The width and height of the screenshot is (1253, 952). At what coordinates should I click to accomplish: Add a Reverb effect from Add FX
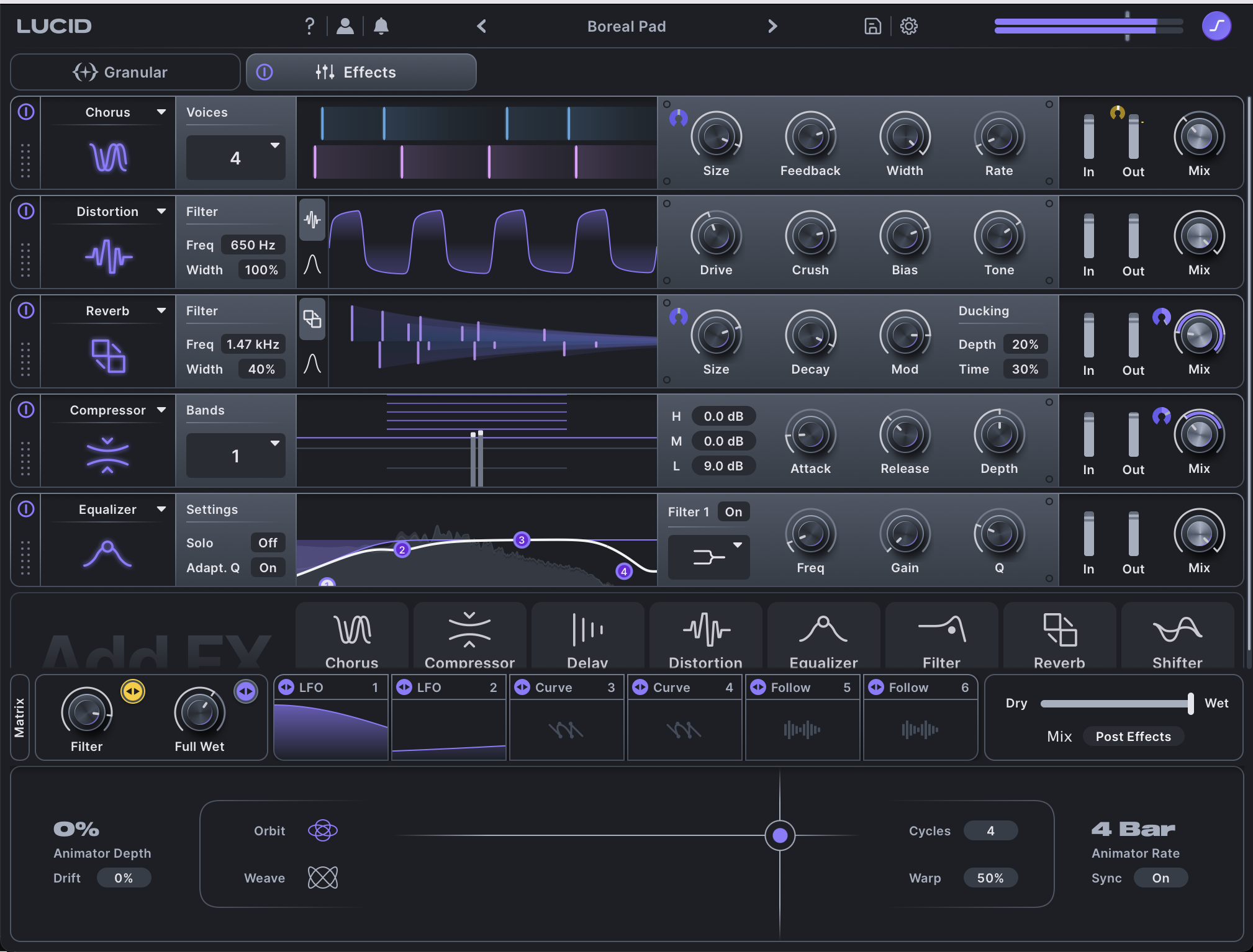point(1060,635)
